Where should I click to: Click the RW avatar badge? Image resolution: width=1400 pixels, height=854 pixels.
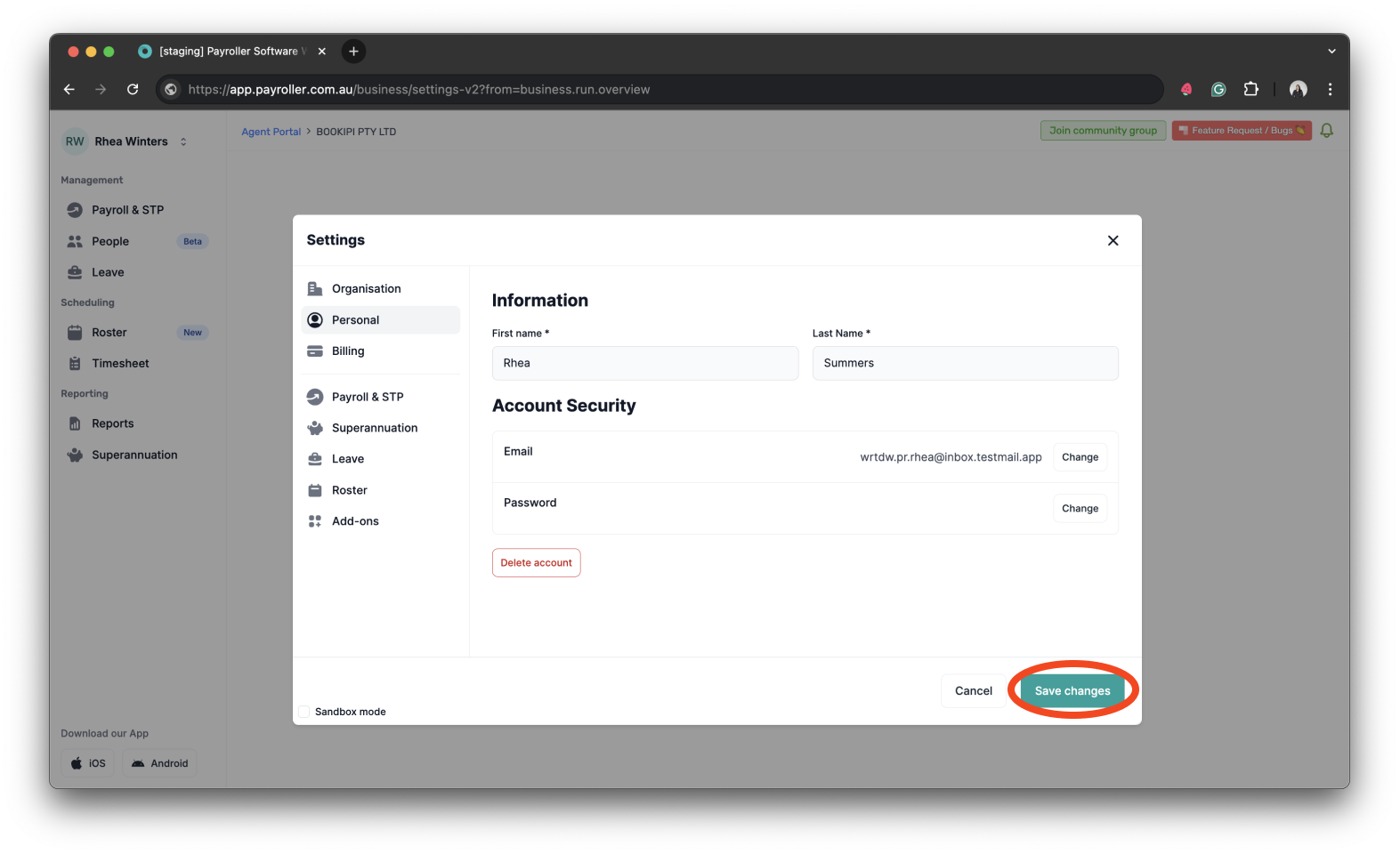(x=75, y=141)
